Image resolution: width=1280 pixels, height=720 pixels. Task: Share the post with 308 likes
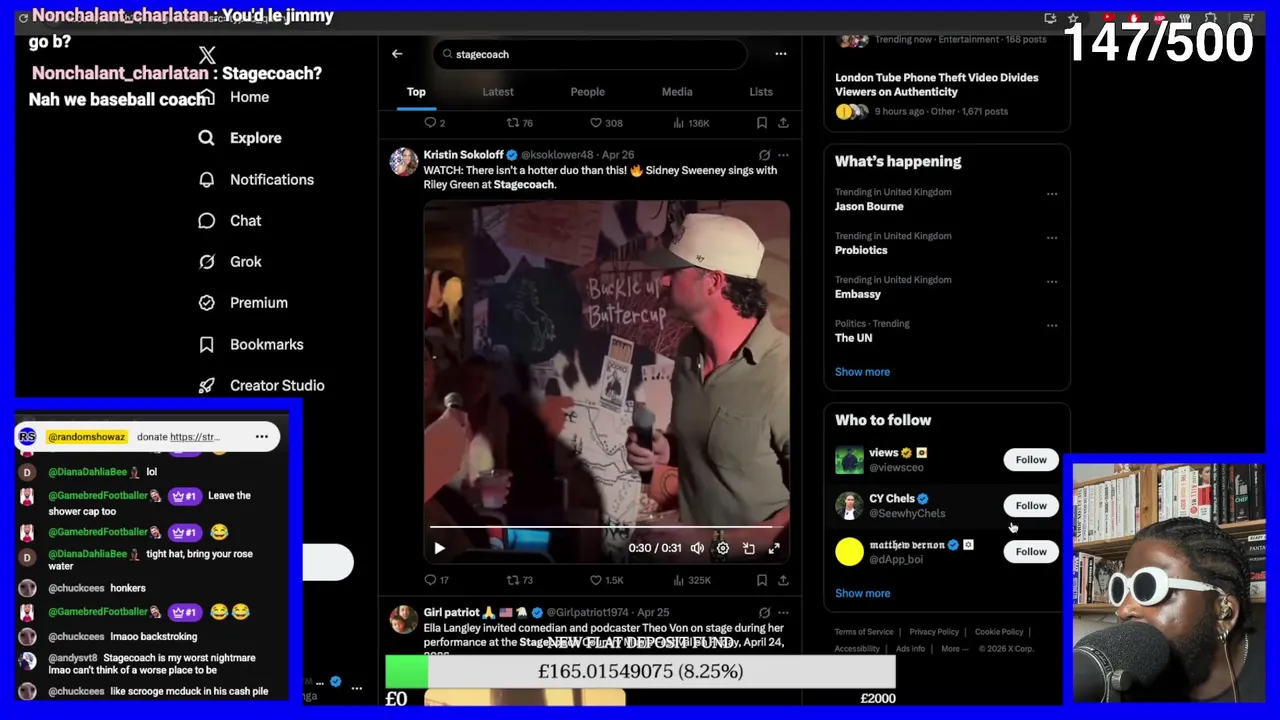[x=783, y=123]
